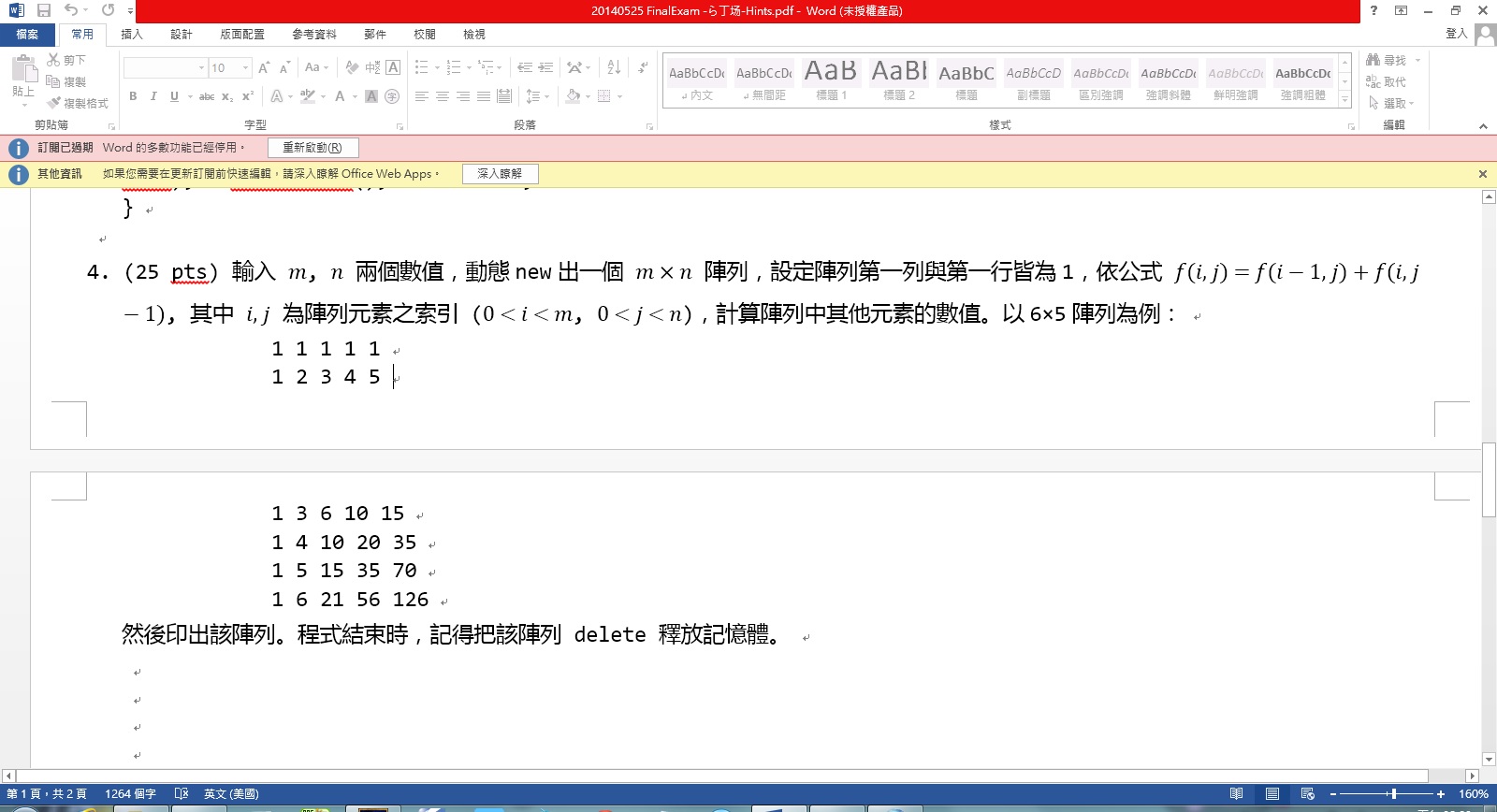
Task: Click the Increase Indent icon
Action: click(545, 67)
